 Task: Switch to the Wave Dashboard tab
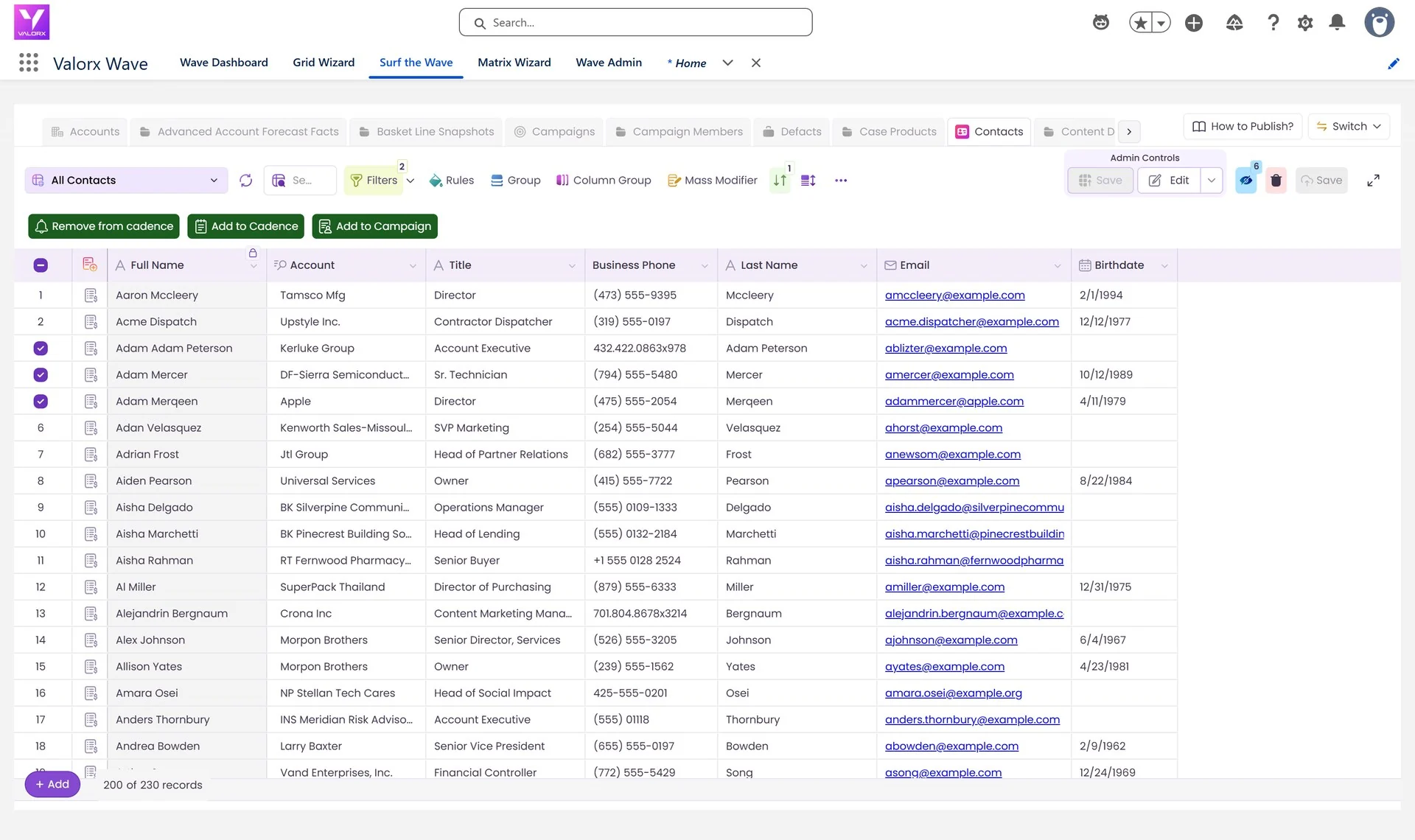coord(224,63)
